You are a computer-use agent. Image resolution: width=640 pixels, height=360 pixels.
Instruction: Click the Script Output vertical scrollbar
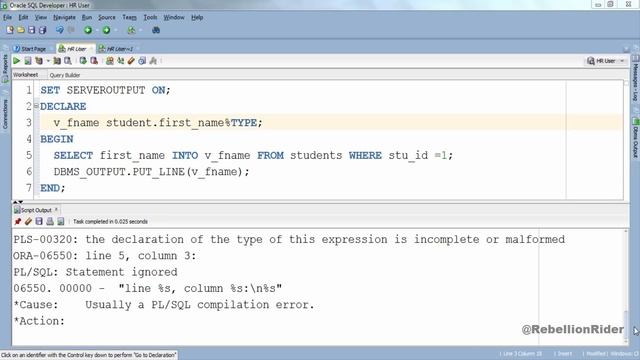coord(626,286)
